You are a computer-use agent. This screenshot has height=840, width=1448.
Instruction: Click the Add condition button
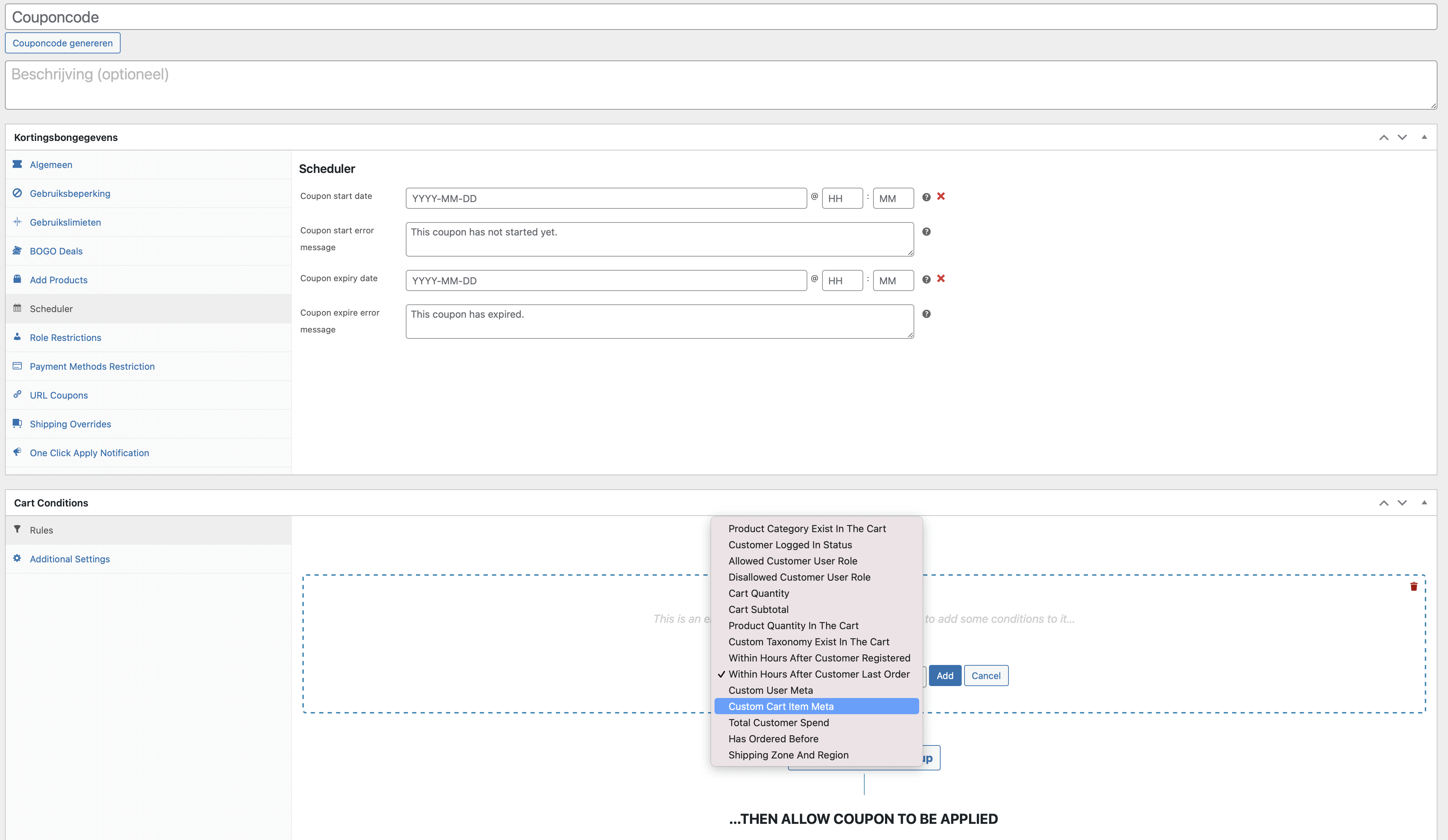(944, 676)
